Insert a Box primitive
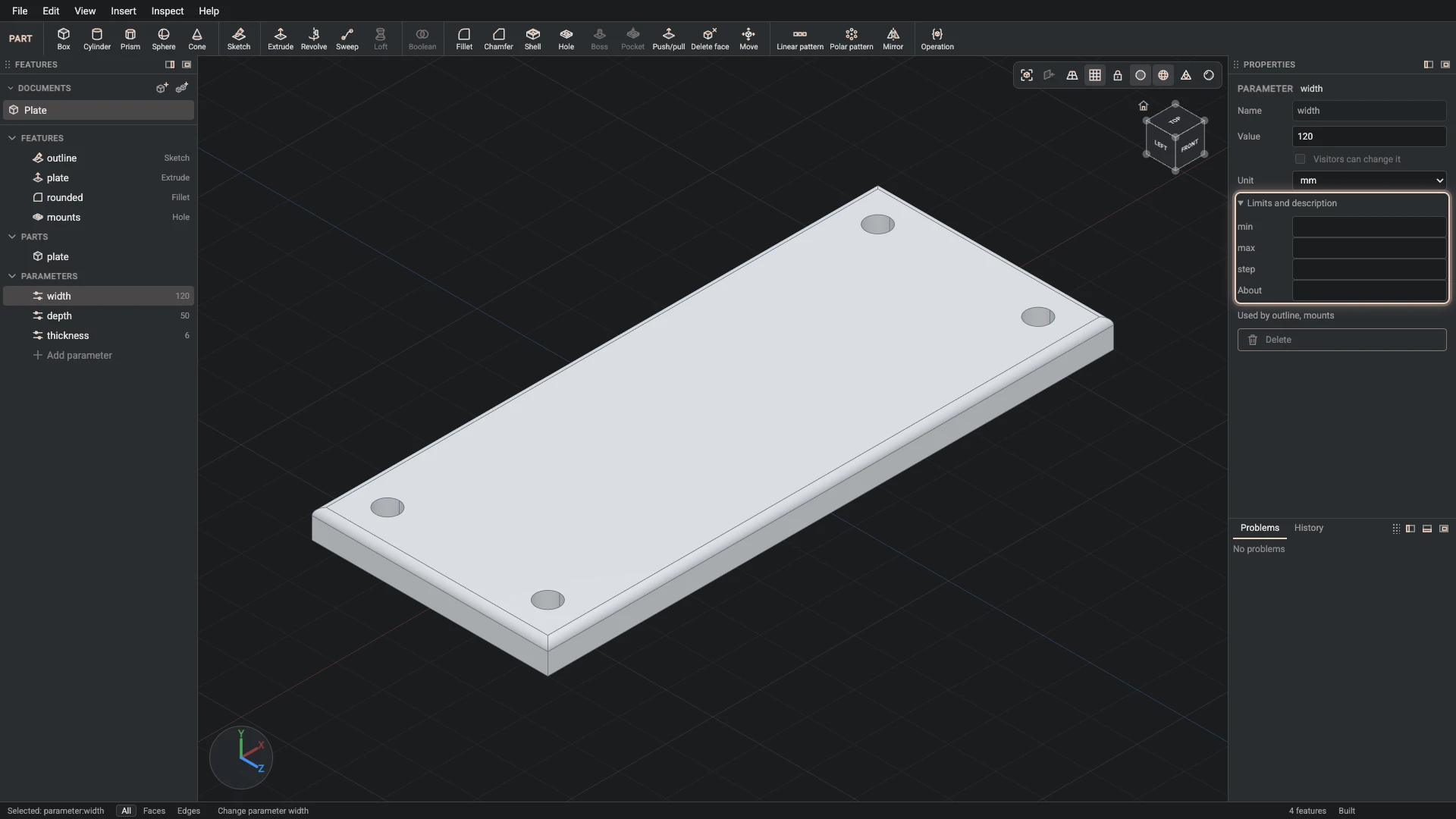1456x819 pixels. point(64,39)
